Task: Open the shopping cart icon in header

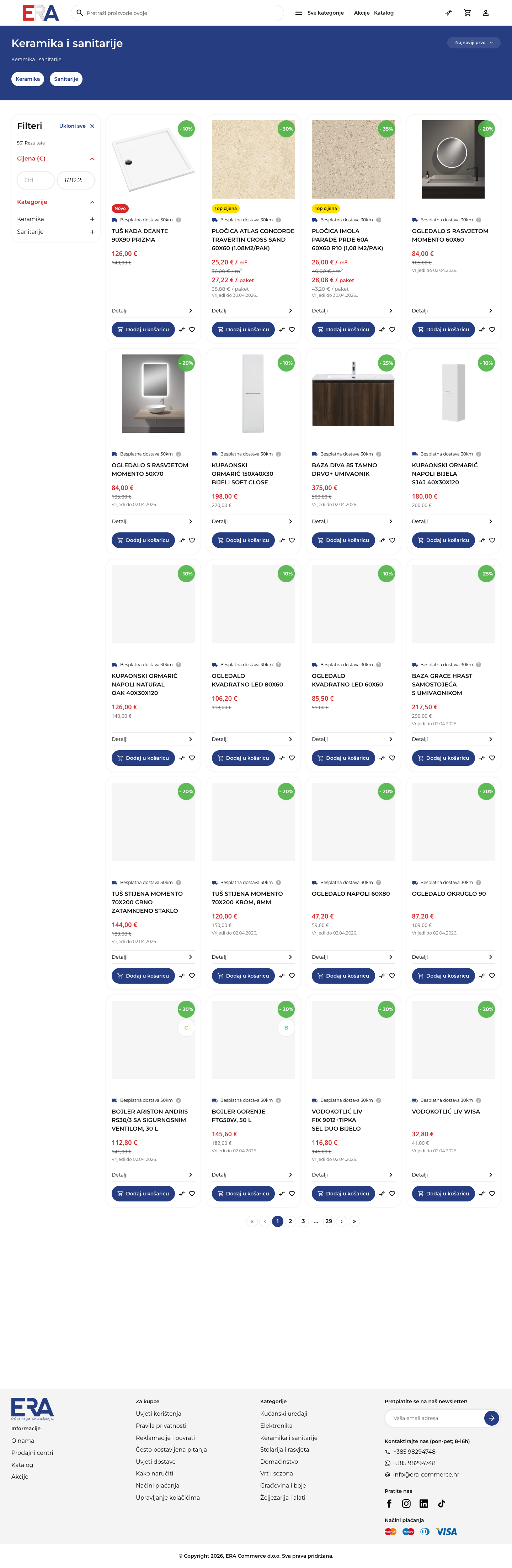Action: 467,13
